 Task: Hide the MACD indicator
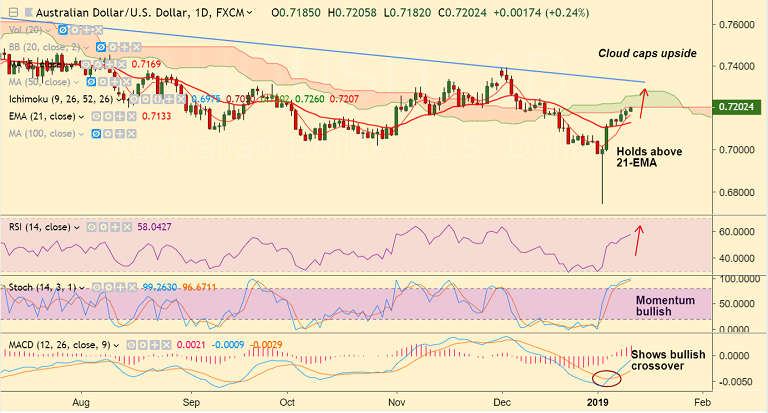pos(131,345)
